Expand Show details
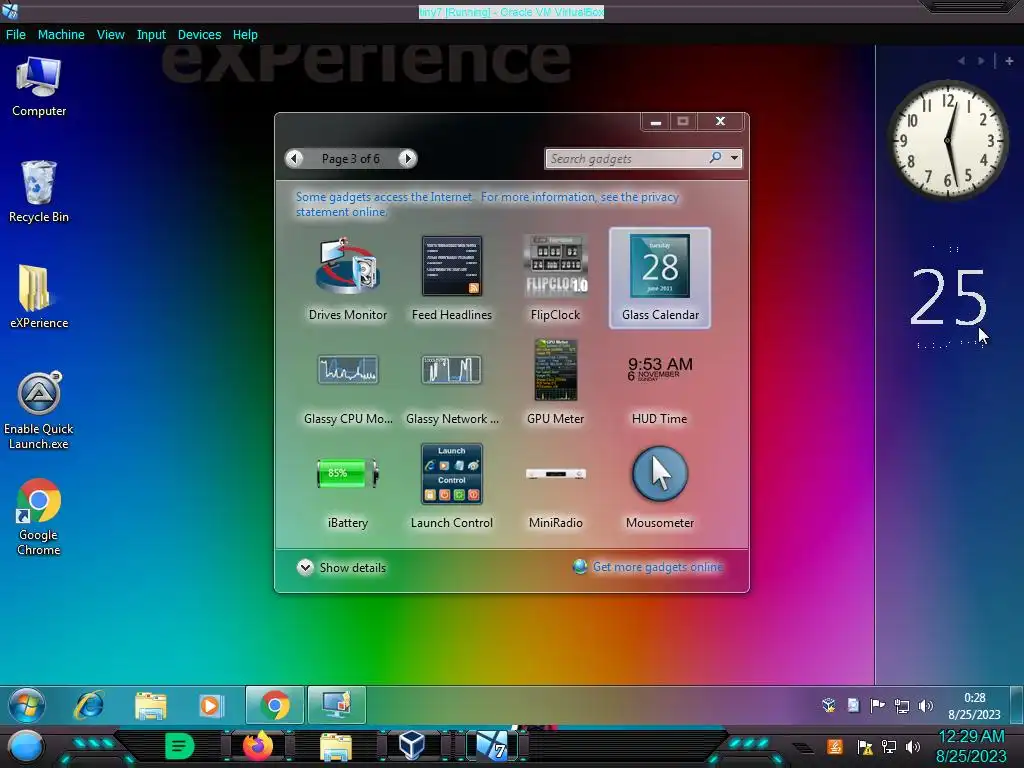1024x768 pixels. (342, 568)
